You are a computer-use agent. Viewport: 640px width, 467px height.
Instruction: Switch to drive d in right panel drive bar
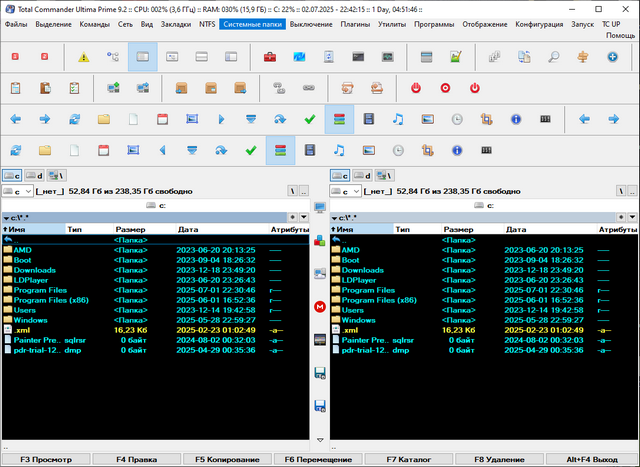pos(362,176)
